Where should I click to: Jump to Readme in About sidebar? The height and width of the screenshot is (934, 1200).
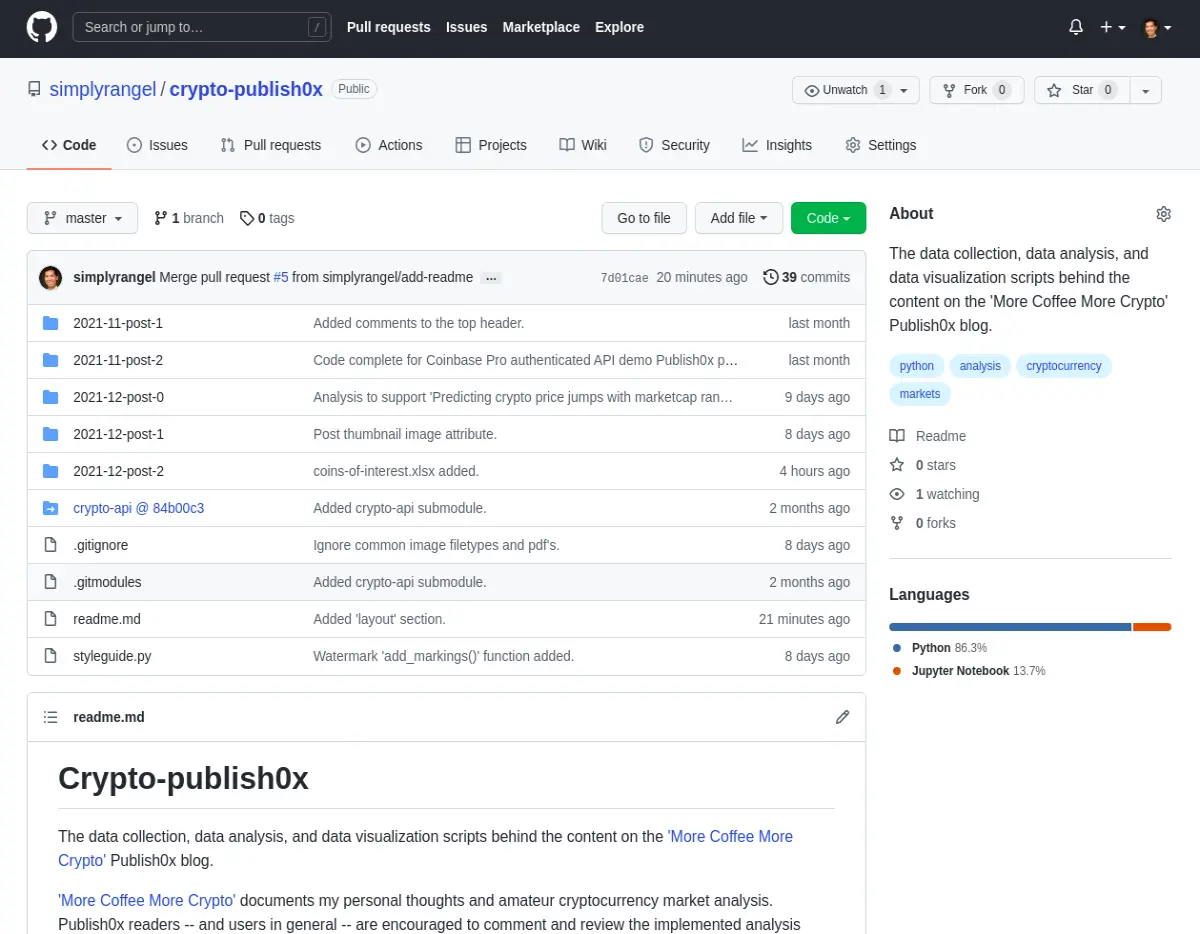click(x=928, y=436)
